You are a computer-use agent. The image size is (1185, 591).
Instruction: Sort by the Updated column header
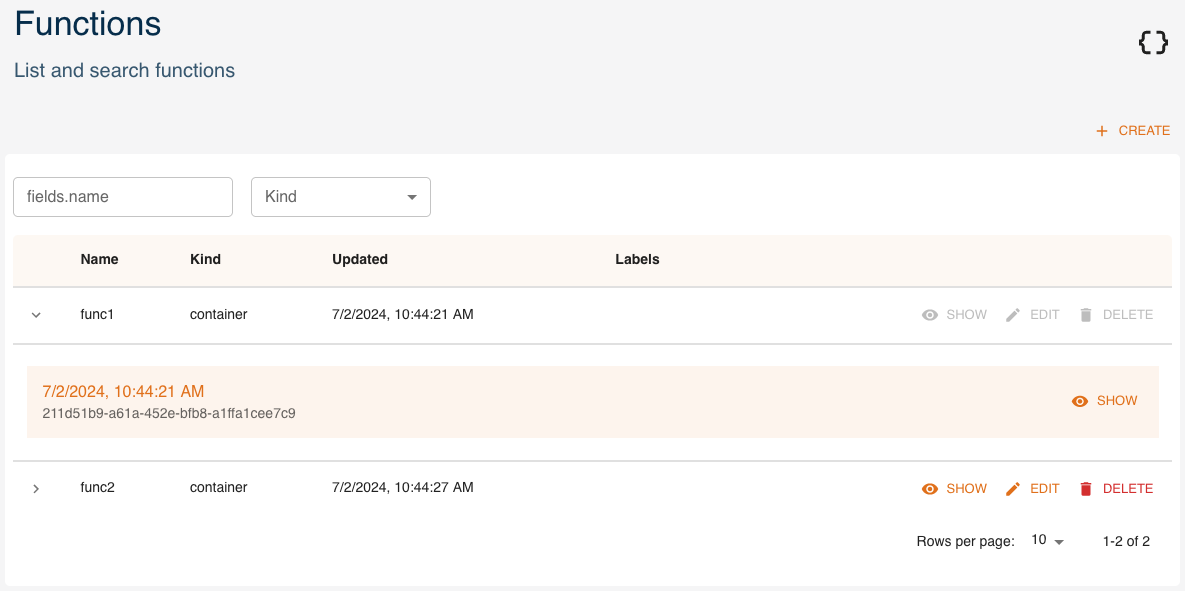(359, 259)
